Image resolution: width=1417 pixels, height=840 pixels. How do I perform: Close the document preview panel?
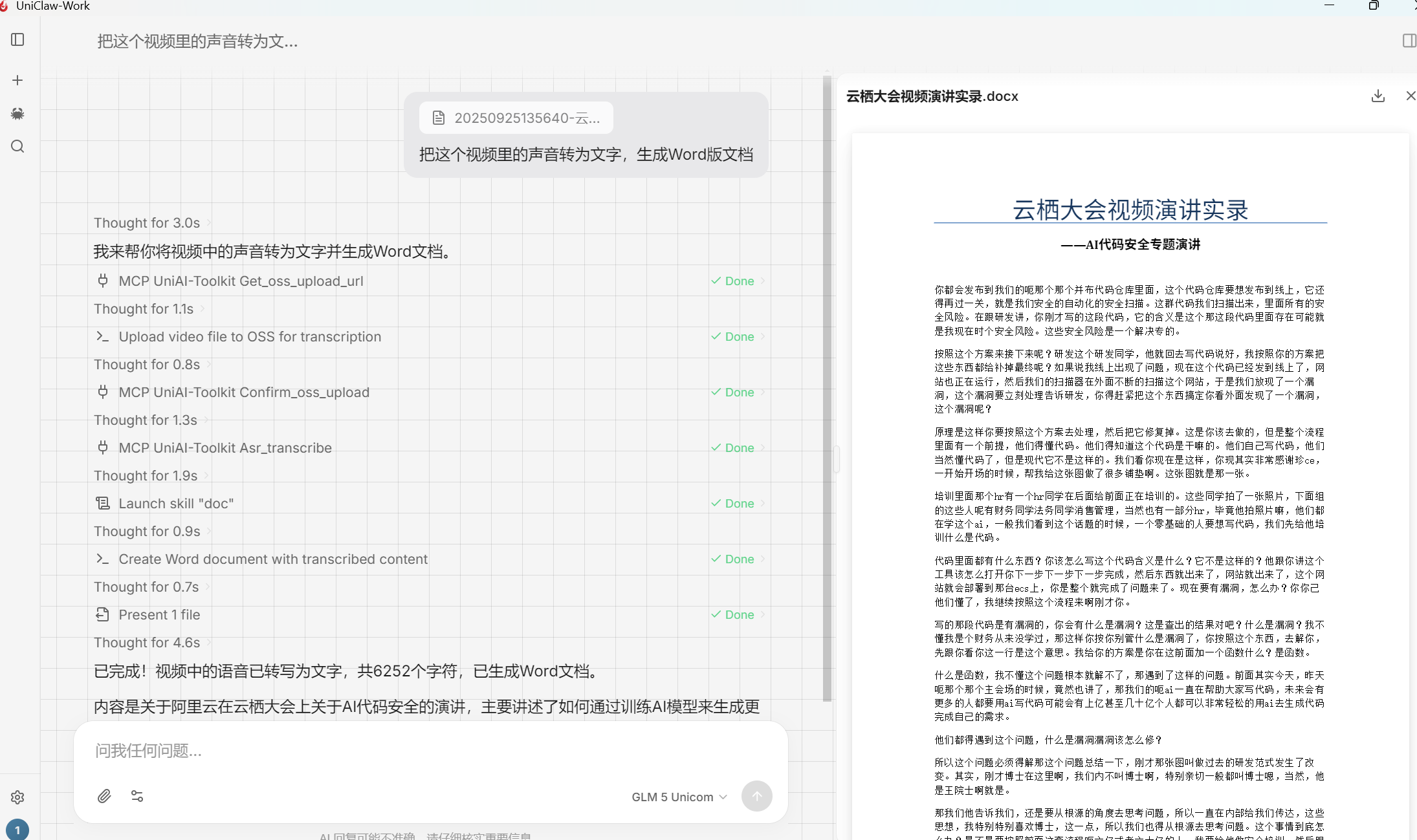pyautogui.click(x=1411, y=96)
